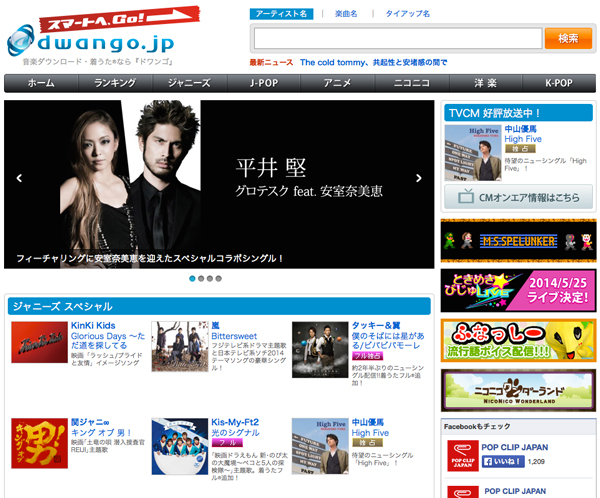Open the NicoNico Wonderland banner
The height and width of the screenshot is (498, 600).
[x=518, y=390]
